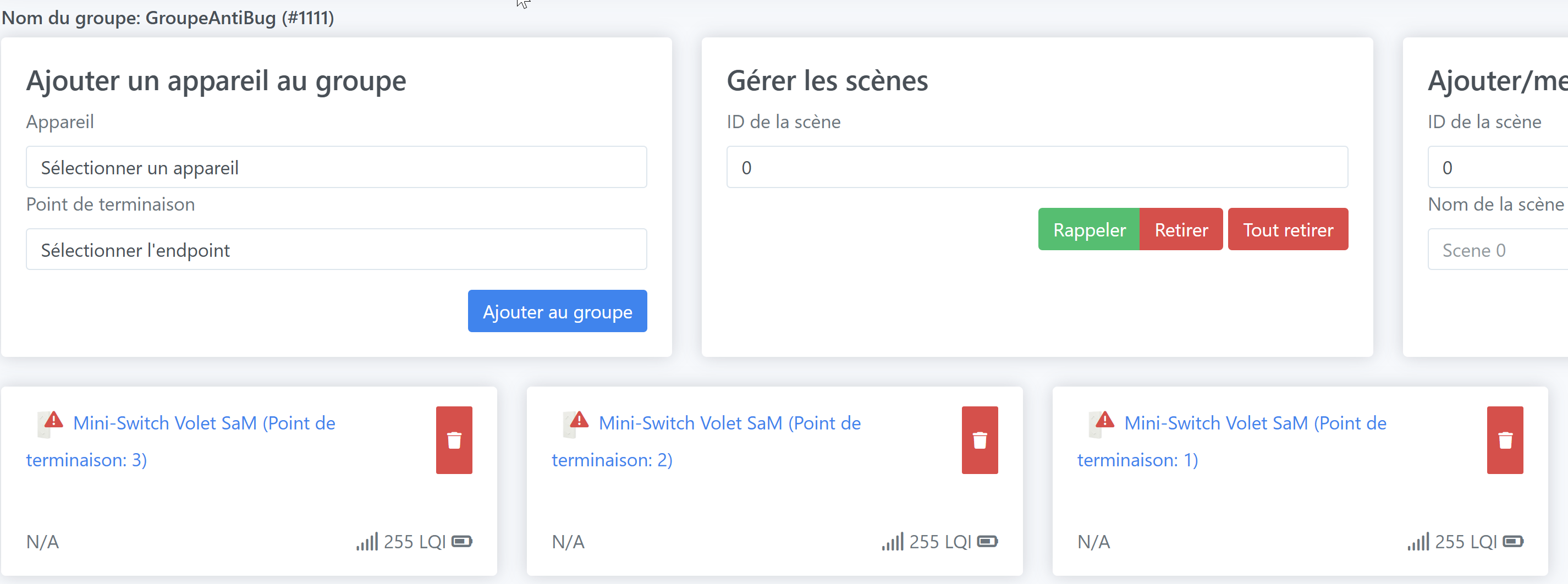1568x584 pixels.
Task: Open the Sélectionner un appareil dropdown
Action: [x=336, y=167]
